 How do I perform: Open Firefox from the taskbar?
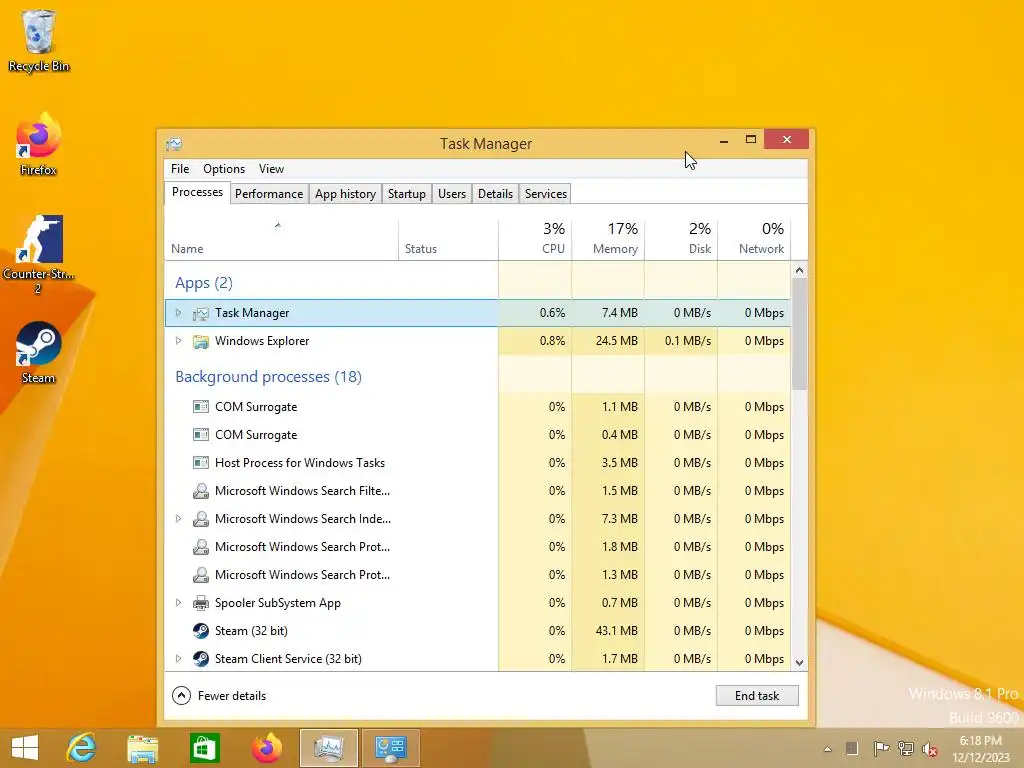click(266, 748)
